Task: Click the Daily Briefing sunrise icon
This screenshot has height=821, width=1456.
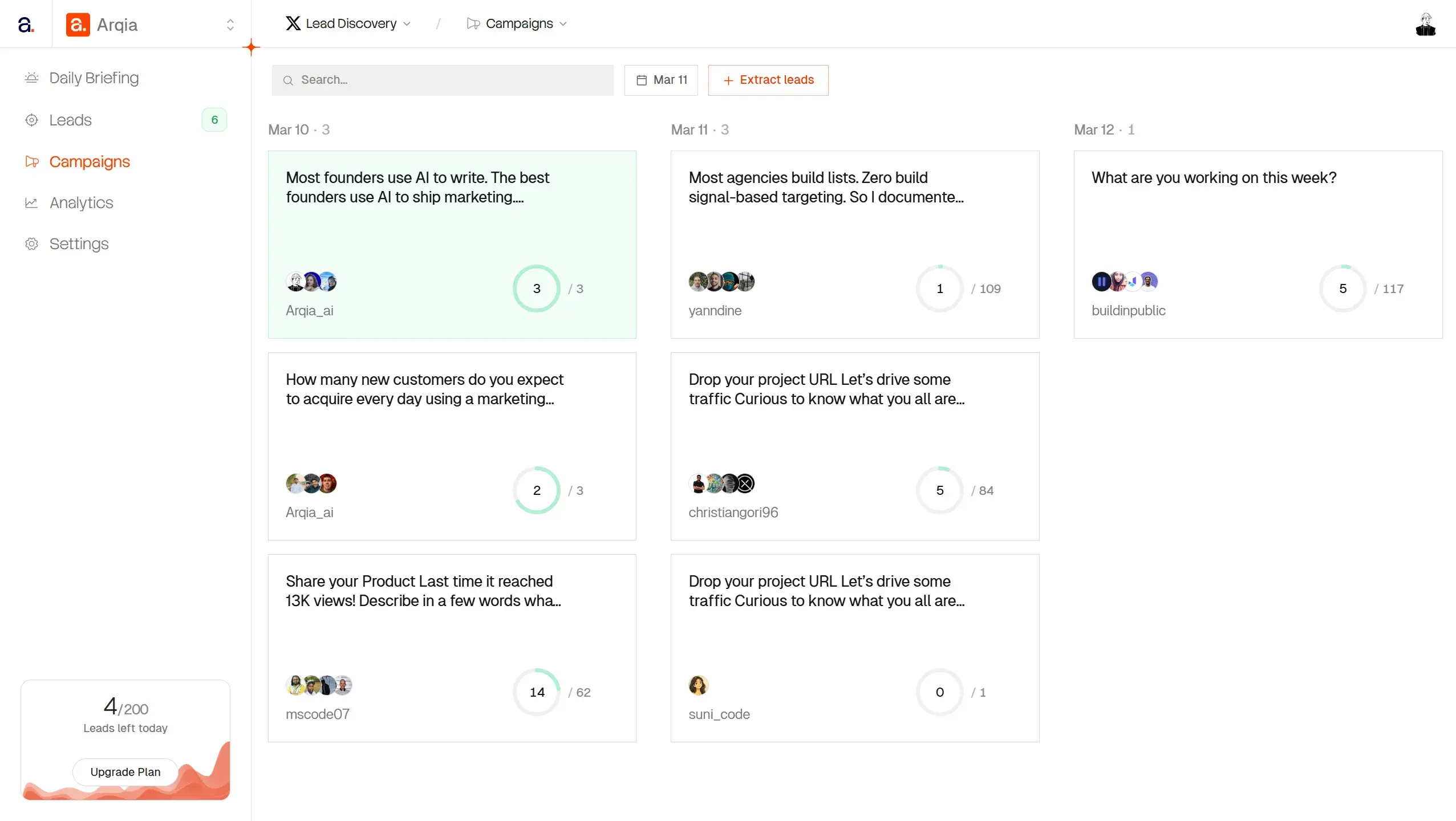Action: point(31,78)
